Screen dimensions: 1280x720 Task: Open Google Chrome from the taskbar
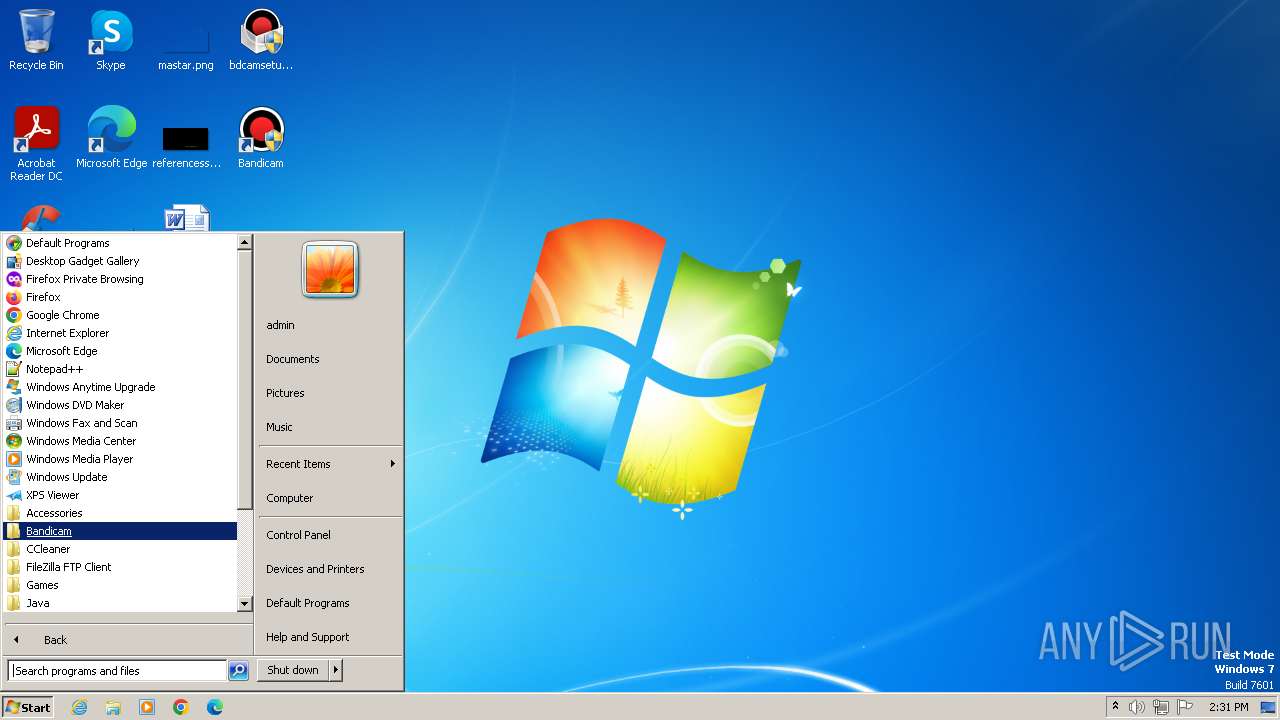(x=181, y=707)
